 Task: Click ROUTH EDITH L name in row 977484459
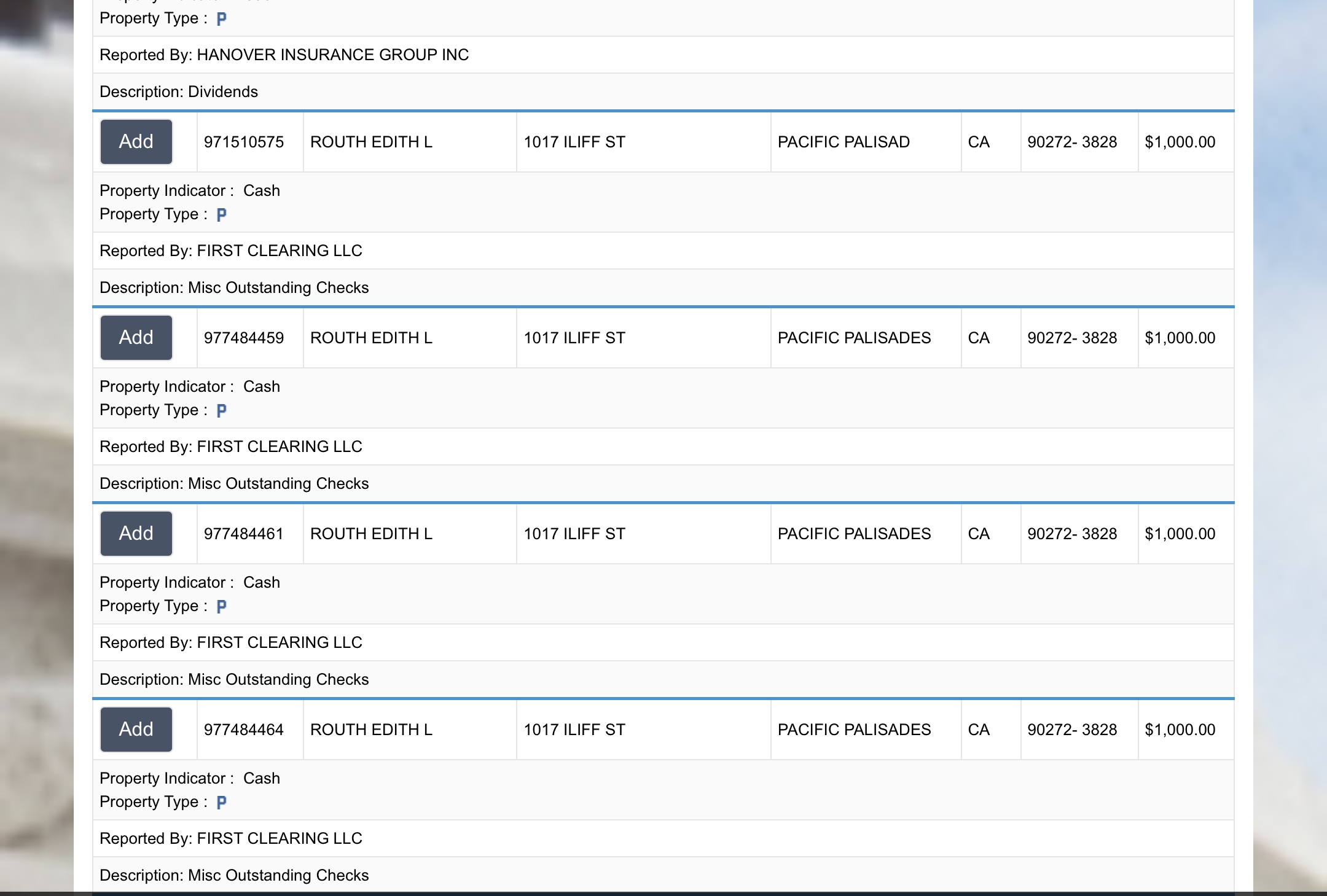click(371, 338)
